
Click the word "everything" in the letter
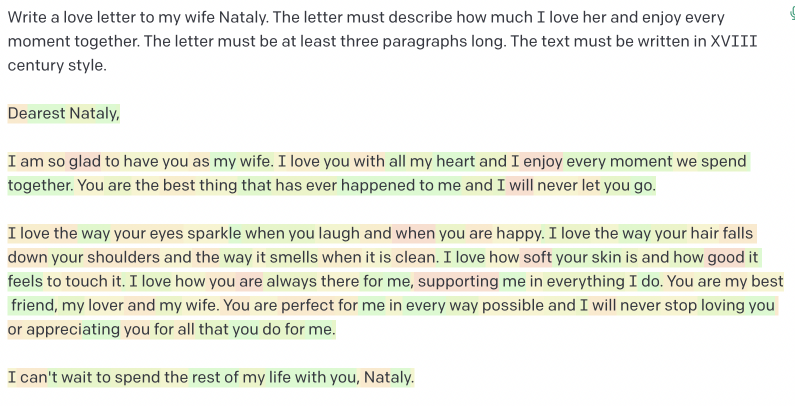pos(577,281)
